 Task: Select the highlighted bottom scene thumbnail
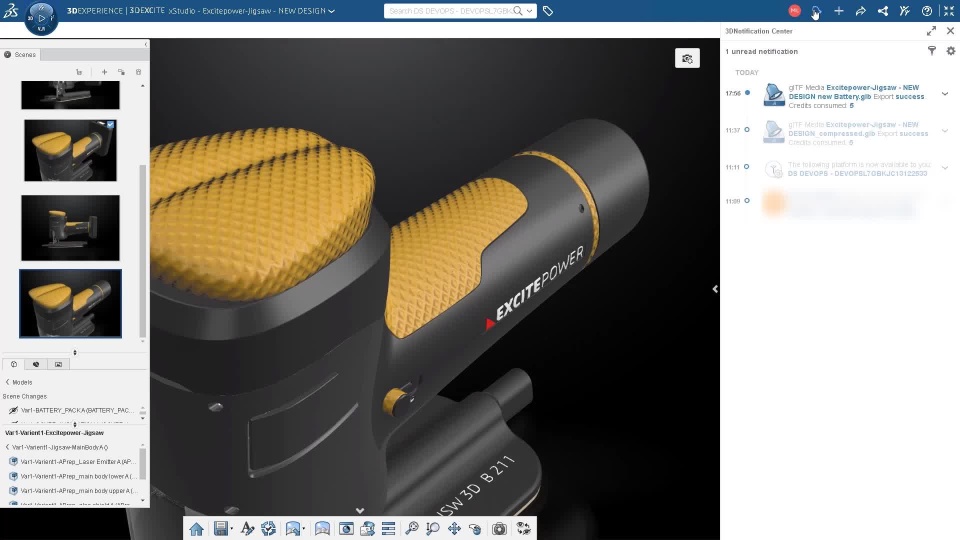pos(70,304)
